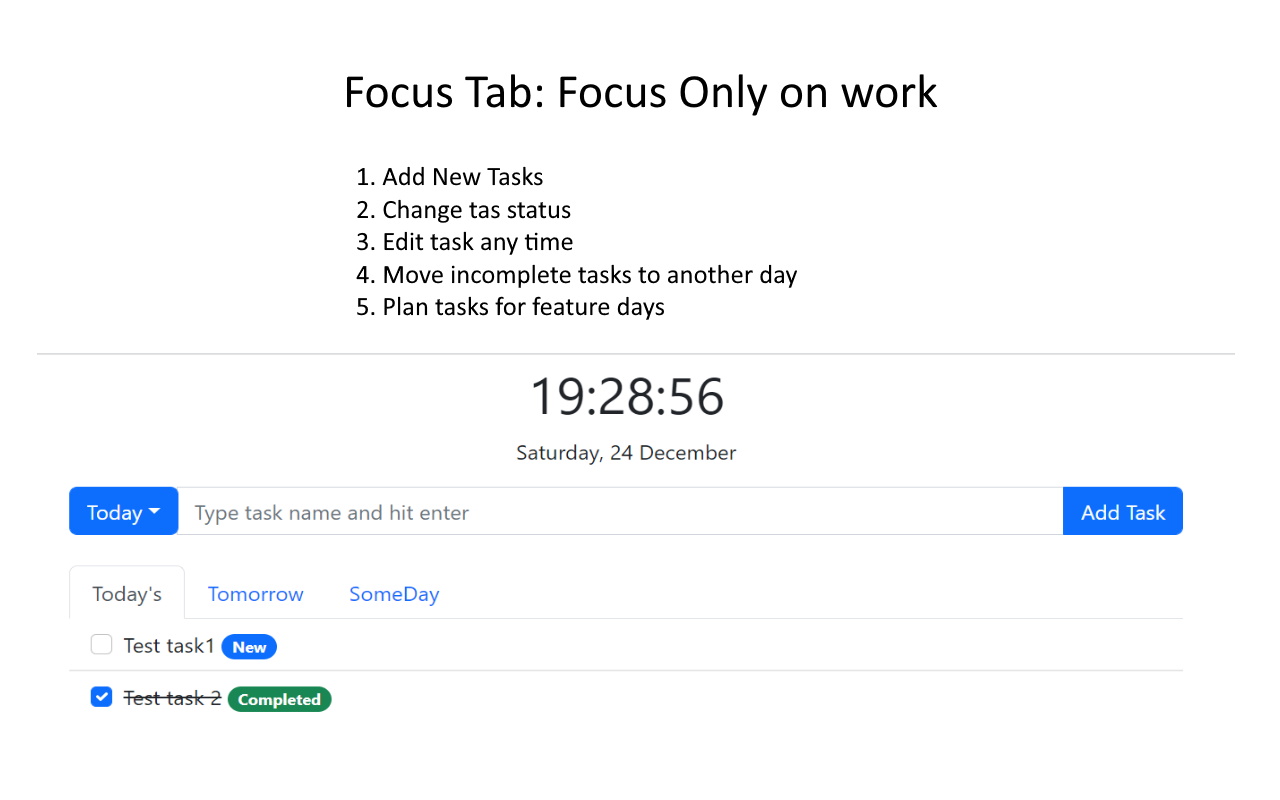Image resolution: width=1280 pixels, height=800 pixels.
Task: Switch to the Today's tab
Action: coord(127,594)
